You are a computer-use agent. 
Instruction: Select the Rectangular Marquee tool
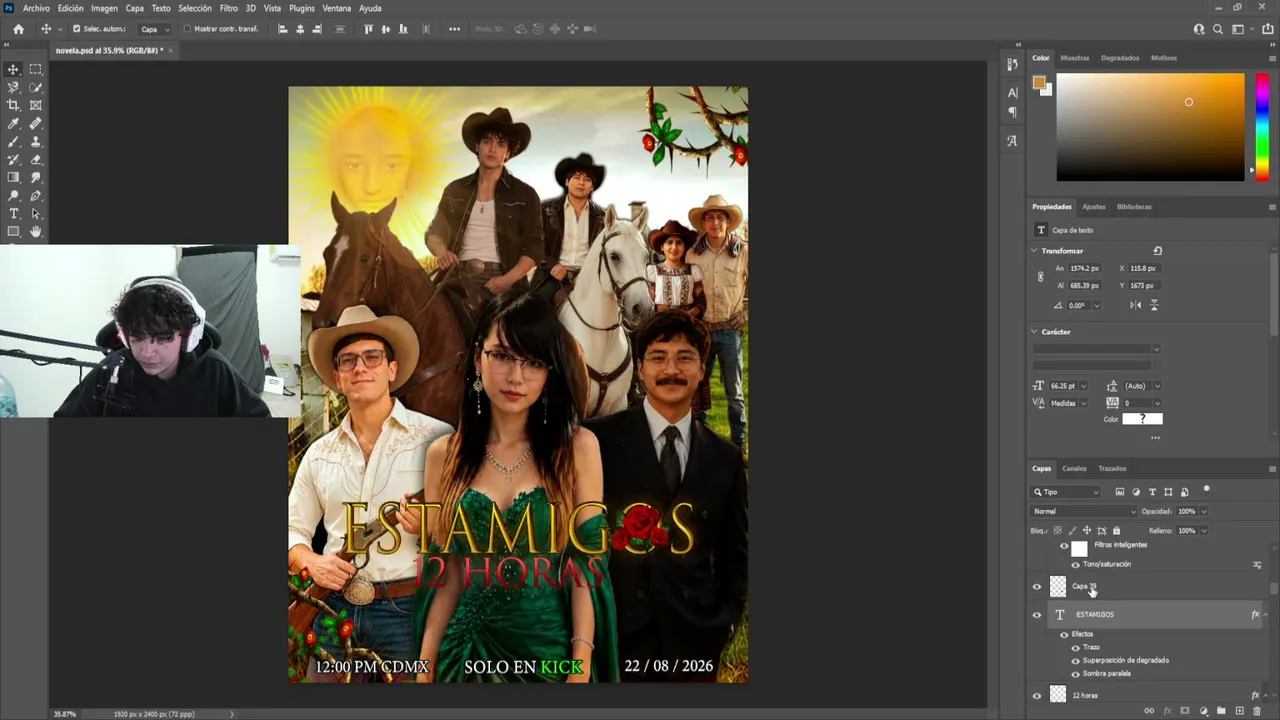pyautogui.click(x=36, y=69)
